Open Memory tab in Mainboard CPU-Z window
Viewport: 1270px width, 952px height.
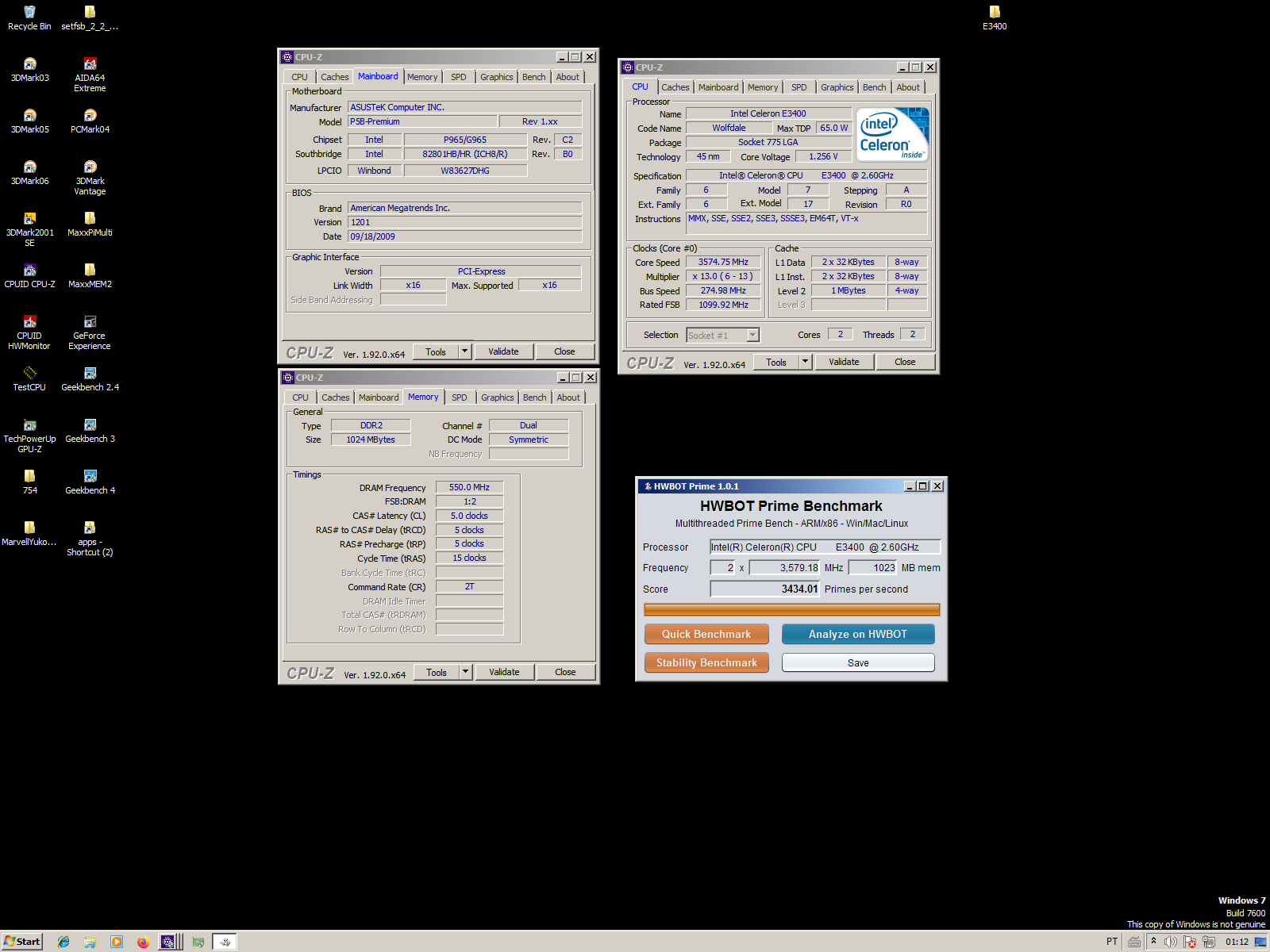tap(422, 77)
